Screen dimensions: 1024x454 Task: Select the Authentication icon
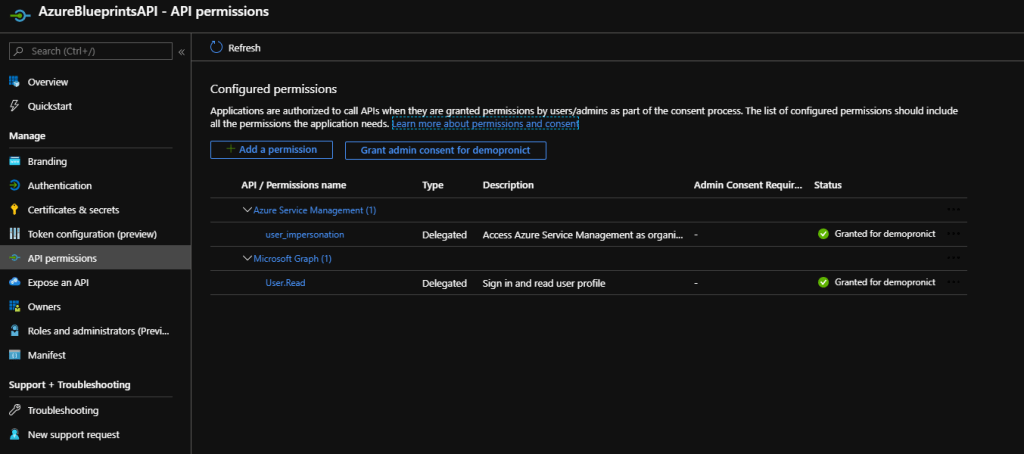click(x=15, y=185)
